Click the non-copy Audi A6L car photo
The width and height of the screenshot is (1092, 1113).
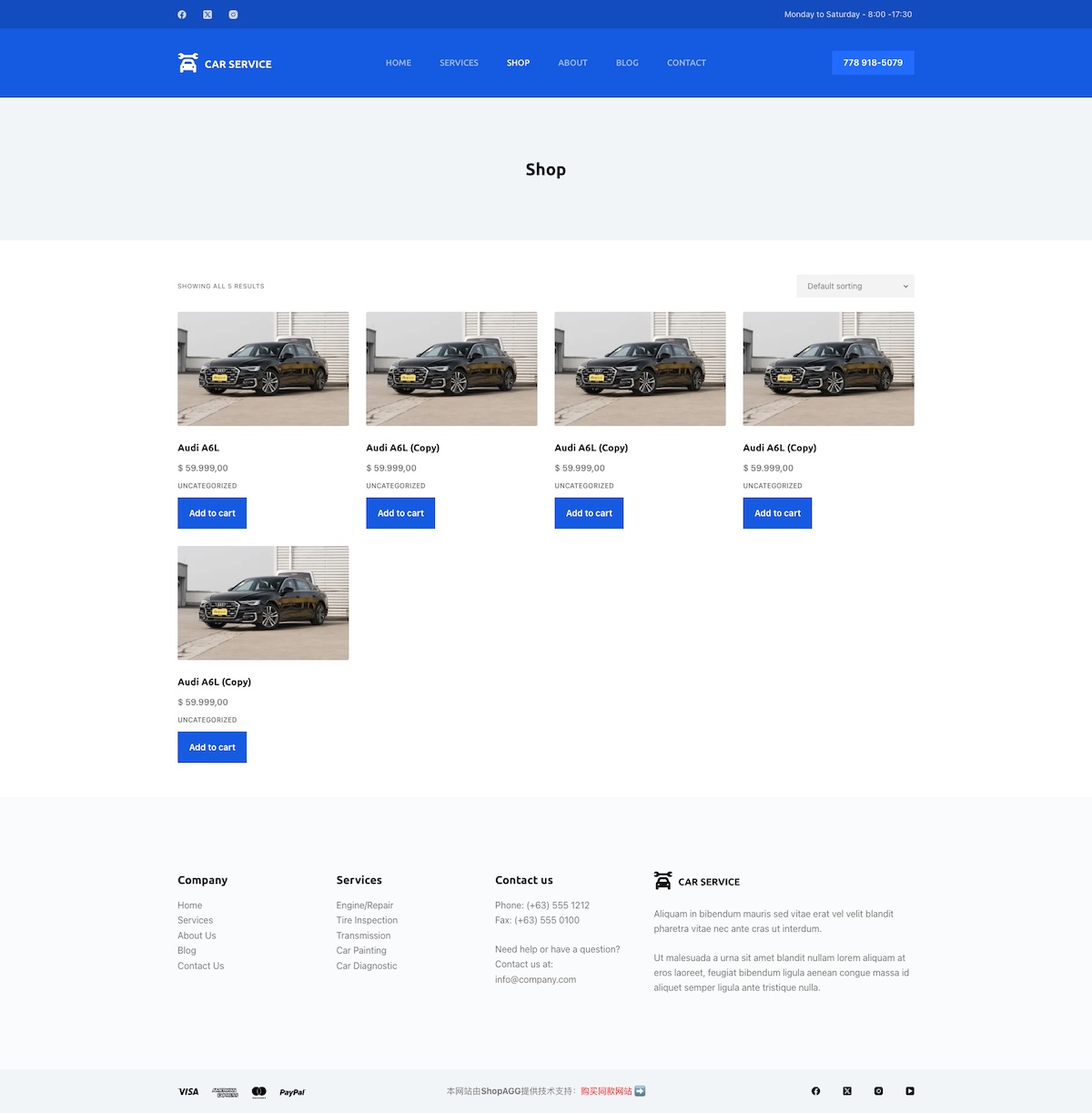263,369
